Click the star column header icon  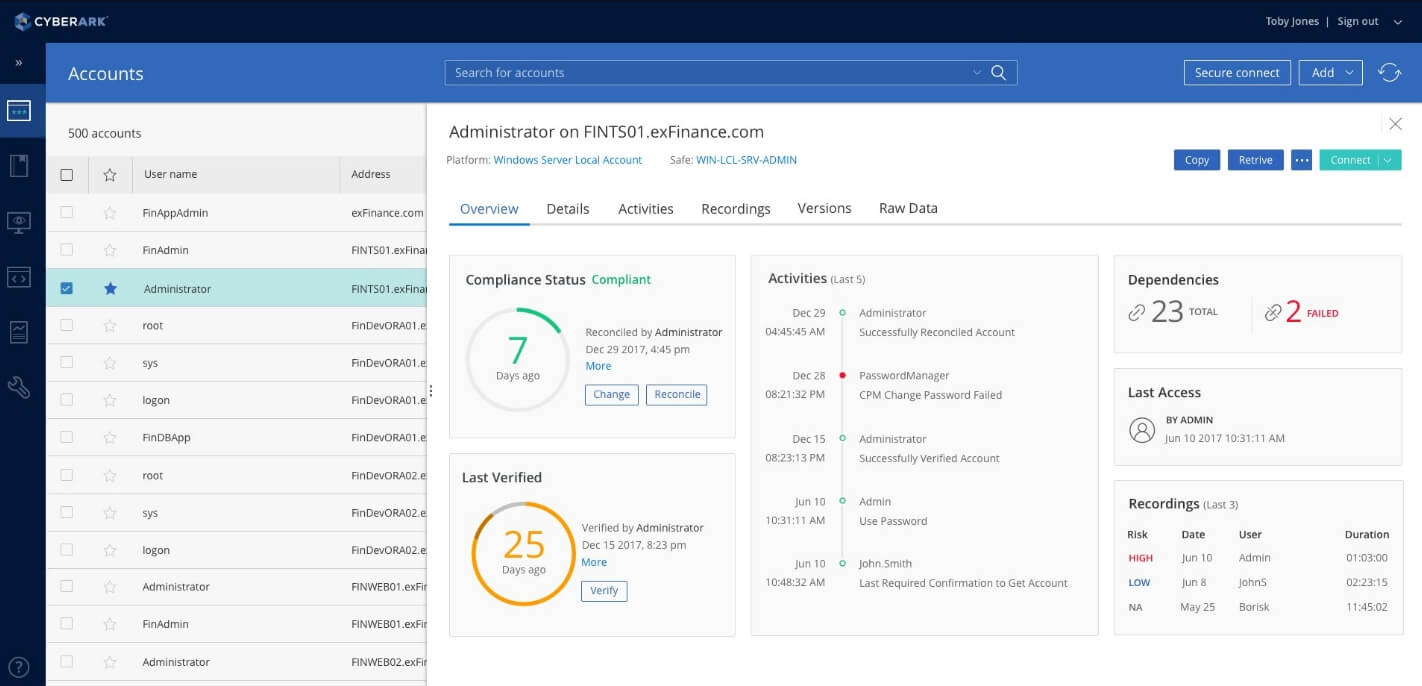click(x=110, y=175)
